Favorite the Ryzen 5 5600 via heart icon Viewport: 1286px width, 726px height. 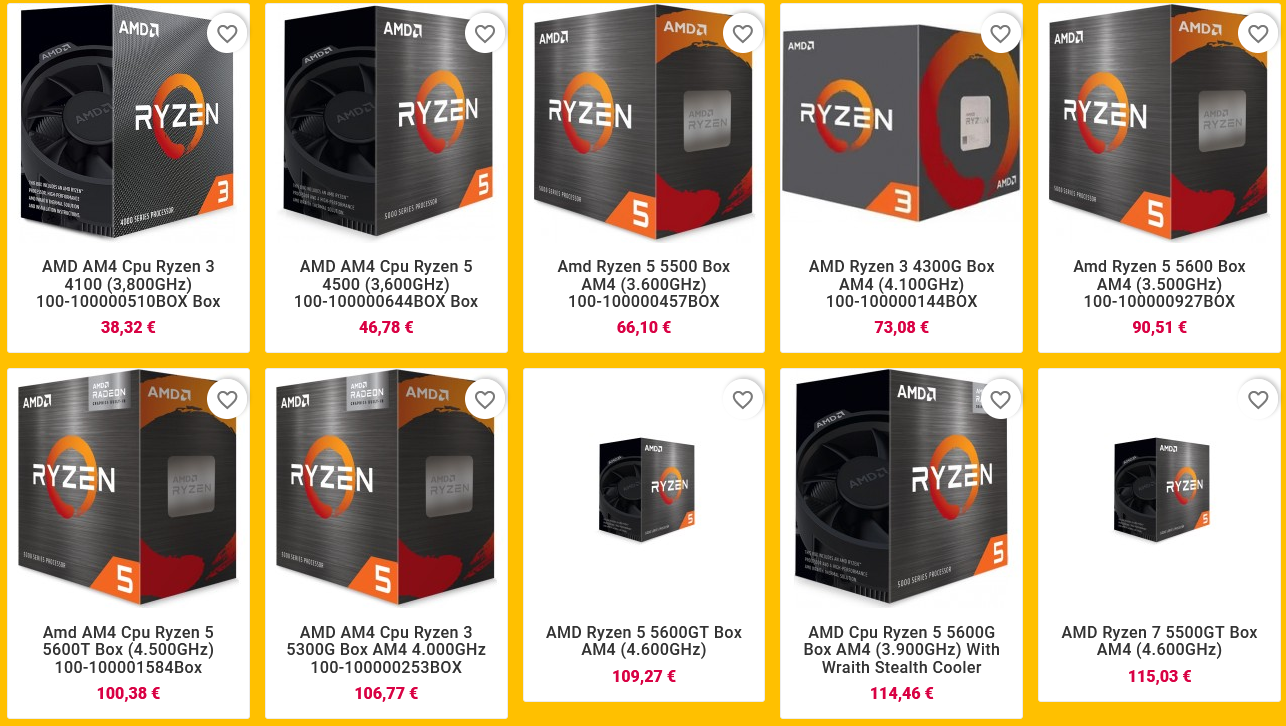1258,34
